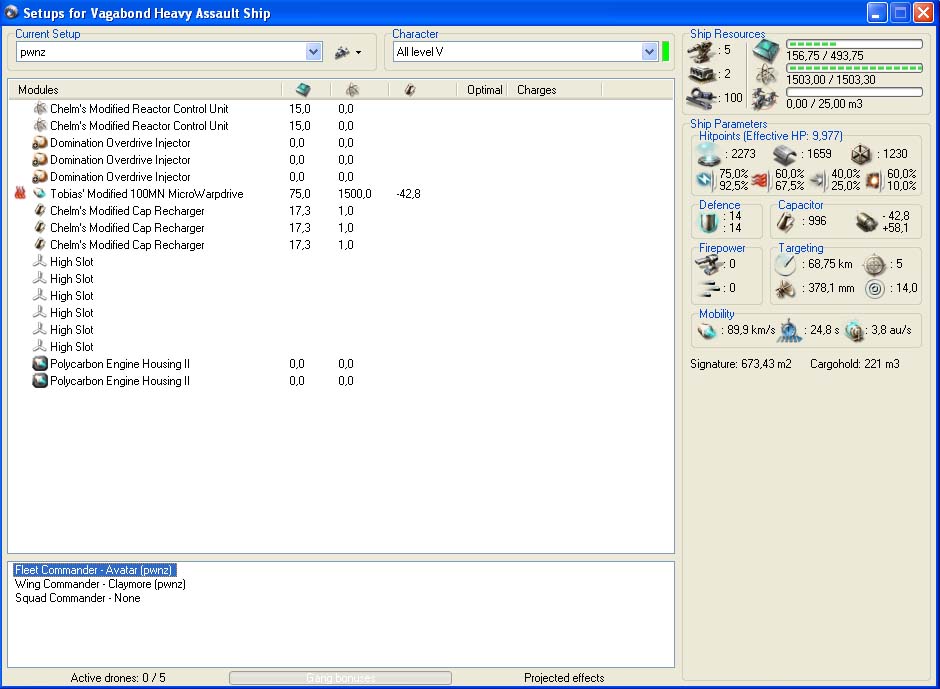Screen dimensions: 940x689
Task: Click the calibration icon showing 100
Action: click(x=701, y=98)
